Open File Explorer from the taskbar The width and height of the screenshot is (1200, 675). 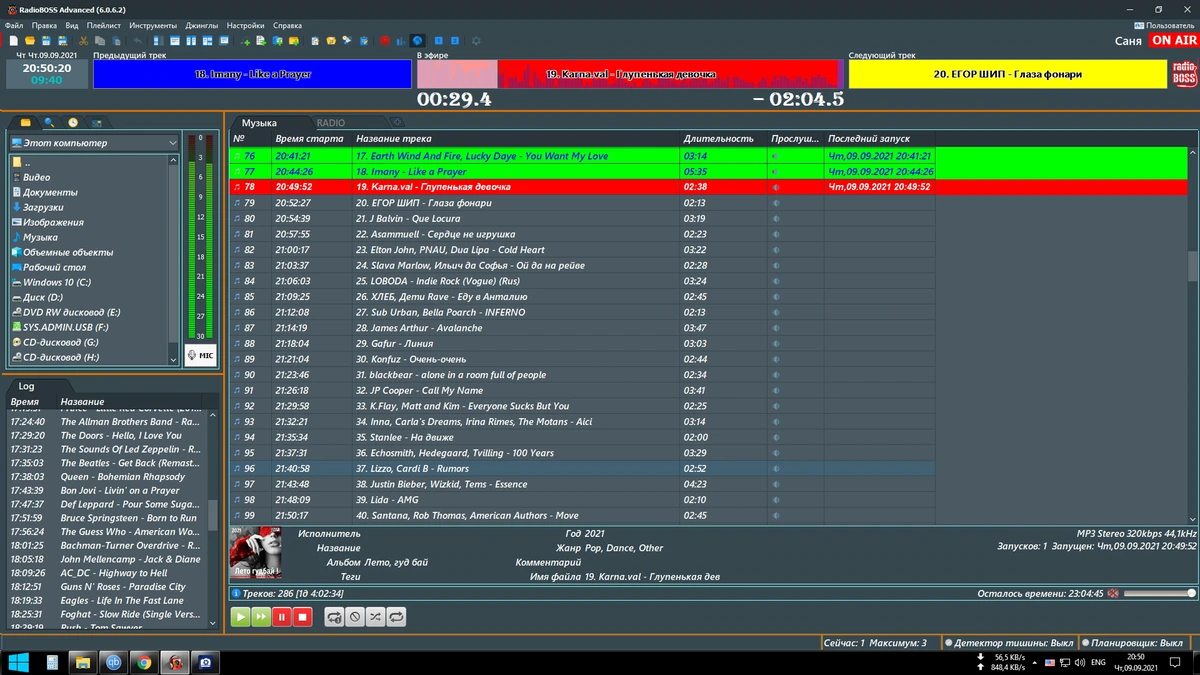point(83,662)
